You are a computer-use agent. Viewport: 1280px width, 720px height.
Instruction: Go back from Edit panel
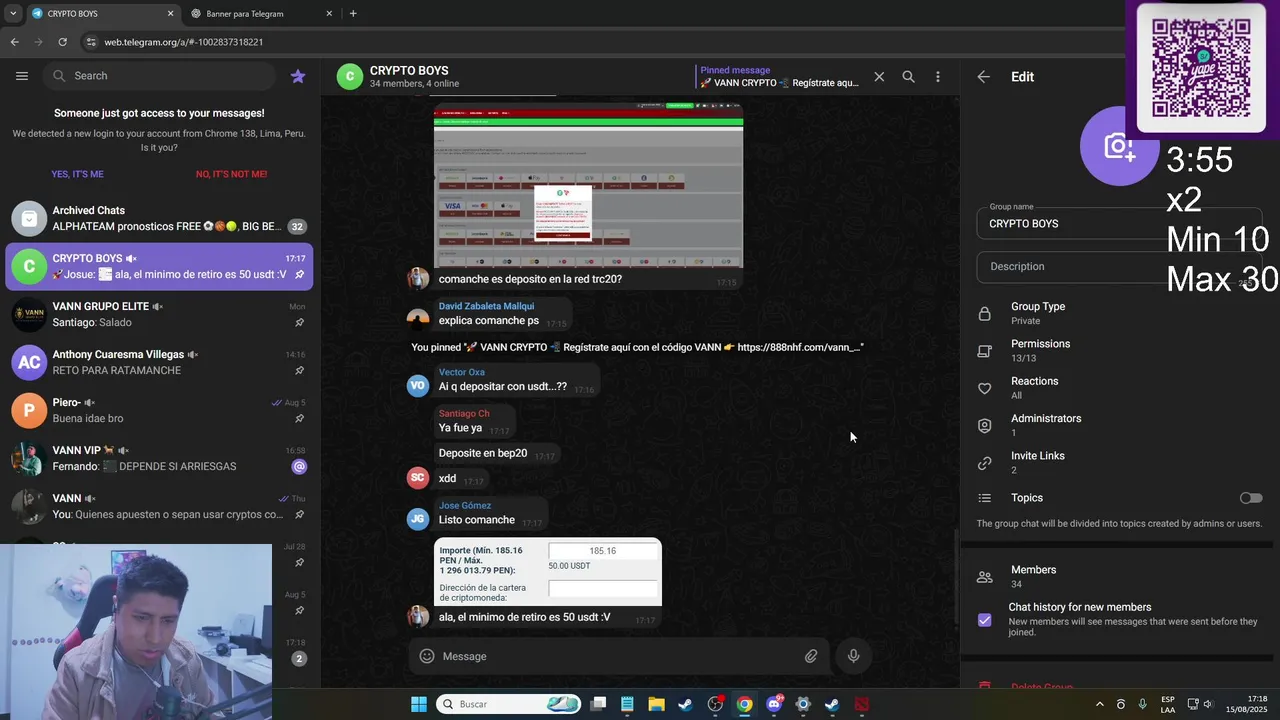pyautogui.click(x=984, y=77)
